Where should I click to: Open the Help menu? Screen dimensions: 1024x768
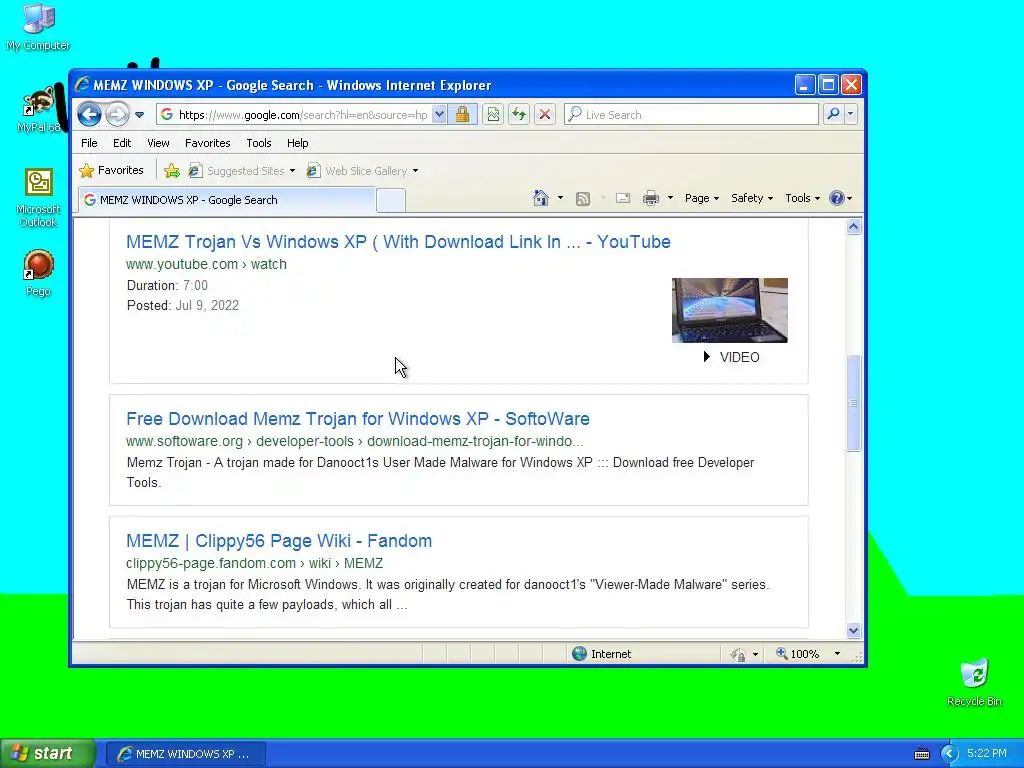tap(297, 143)
